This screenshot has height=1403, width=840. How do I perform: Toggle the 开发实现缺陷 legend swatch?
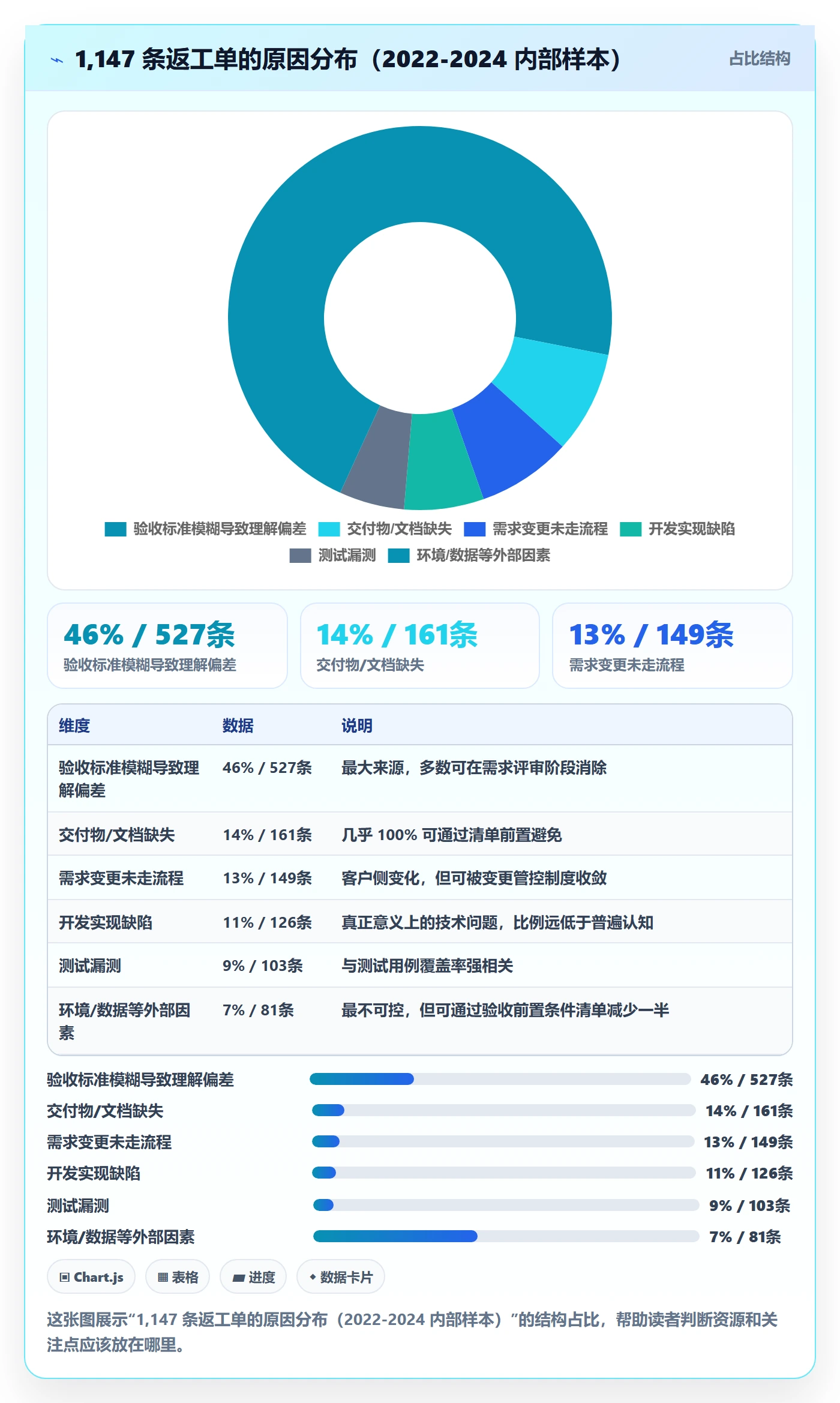coord(631,529)
